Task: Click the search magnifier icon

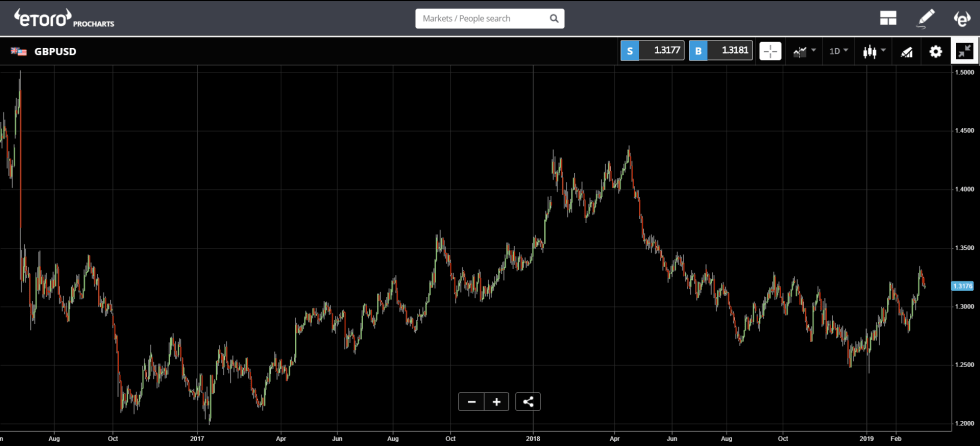Action: (554, 18)
